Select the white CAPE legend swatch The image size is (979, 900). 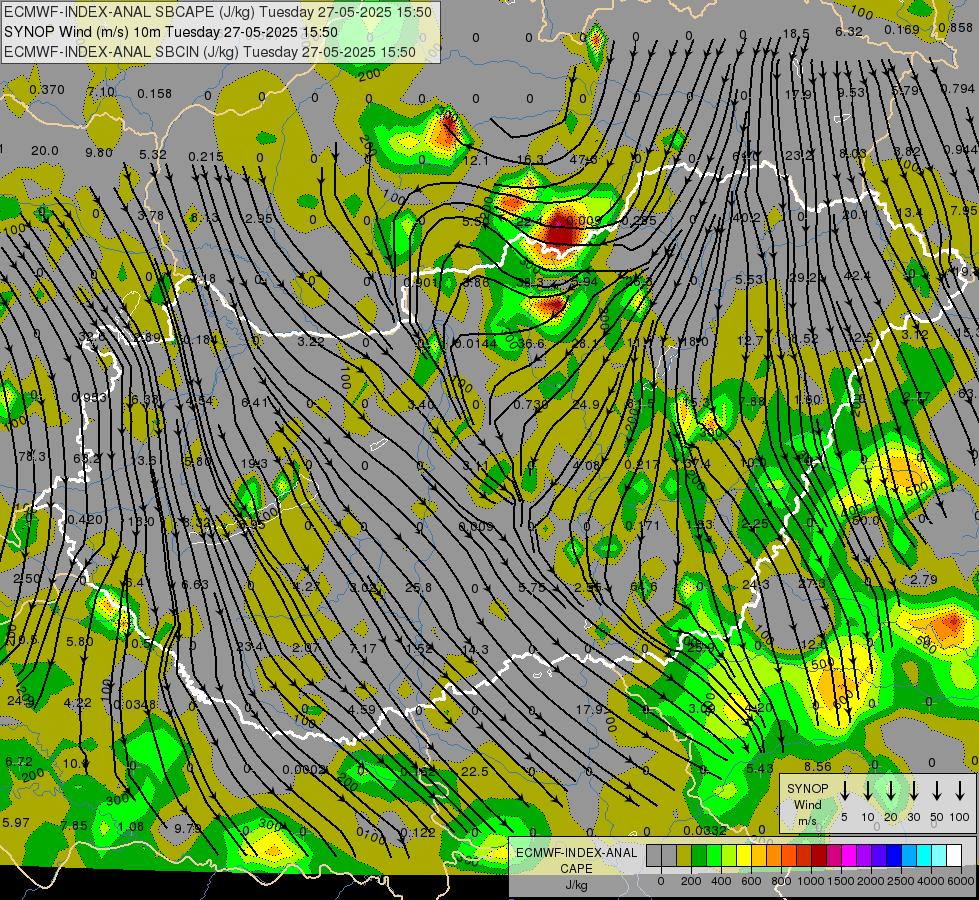point(953,855)
